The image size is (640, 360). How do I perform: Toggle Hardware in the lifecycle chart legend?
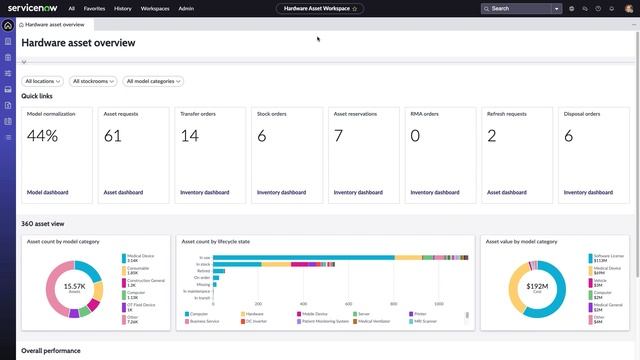[x=252, y=314]
